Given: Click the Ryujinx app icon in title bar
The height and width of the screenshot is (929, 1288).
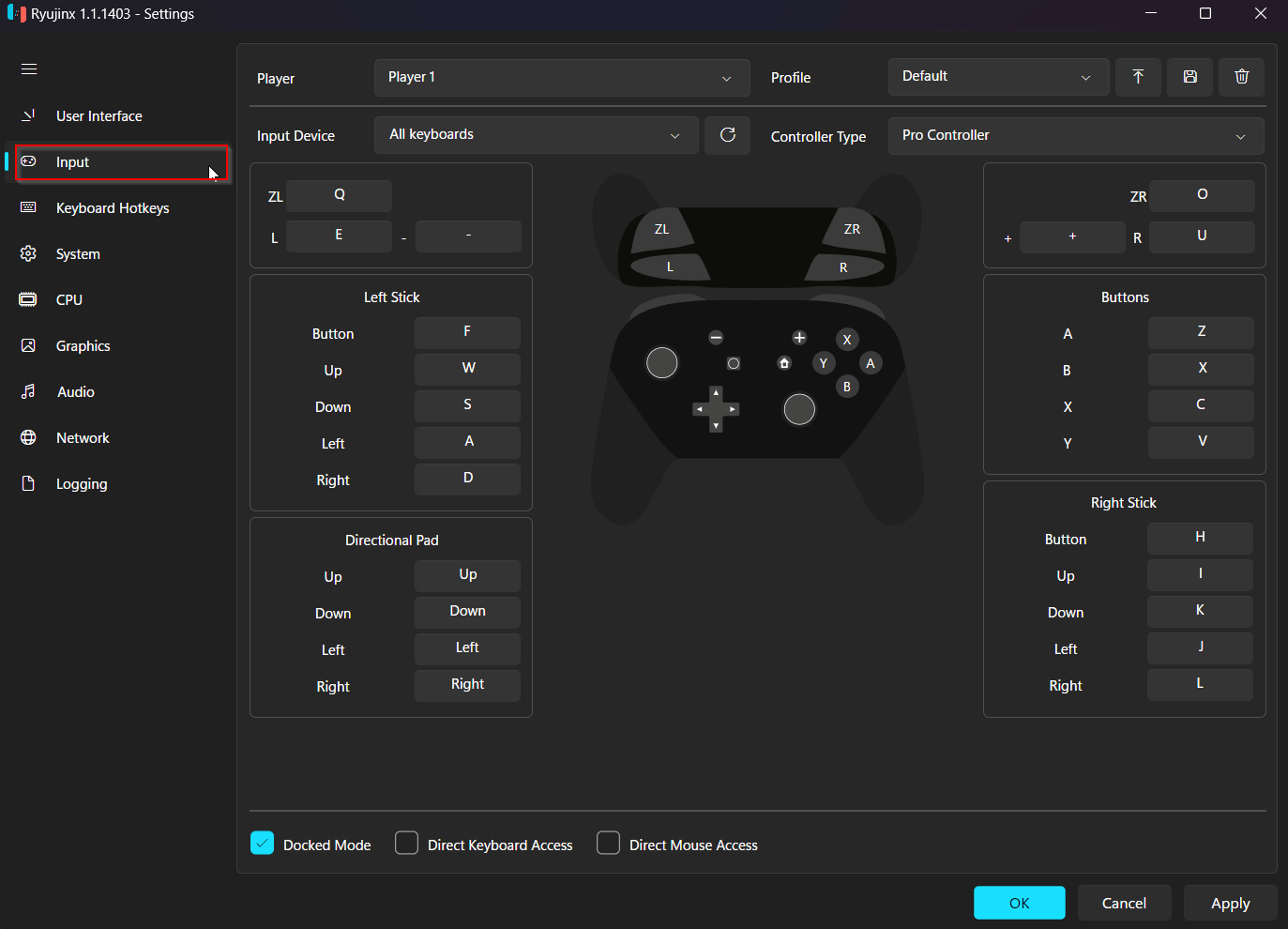Looking at the screenshot, I should [x=16, y=14].
